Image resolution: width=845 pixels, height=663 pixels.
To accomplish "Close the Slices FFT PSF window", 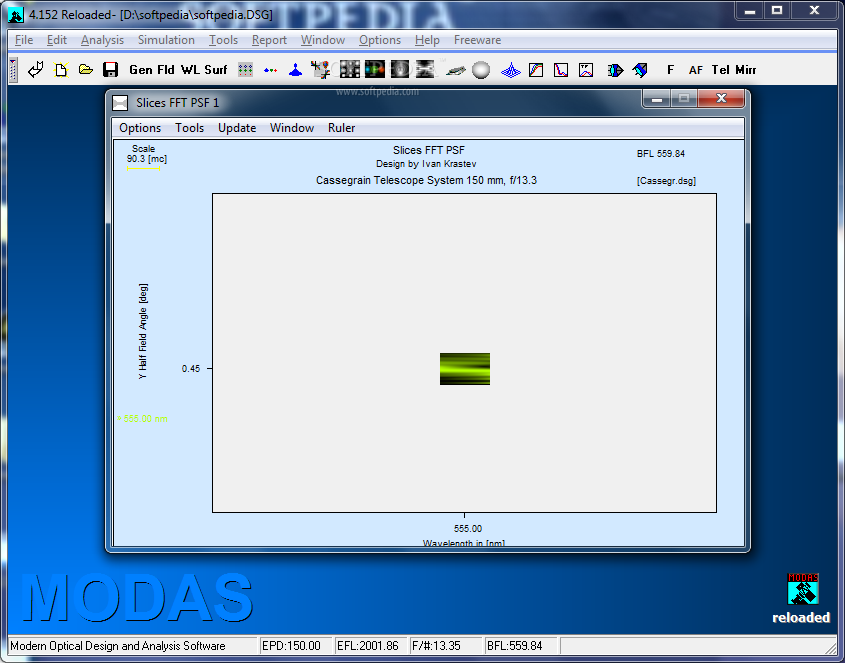I will pos(721,98).
